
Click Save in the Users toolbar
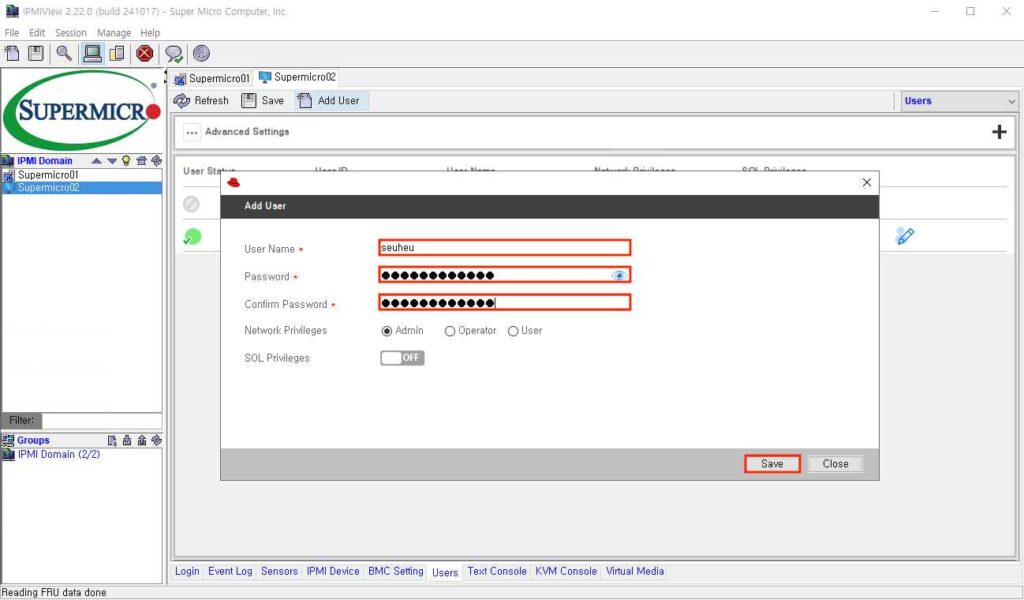click(x=263, y=101)
